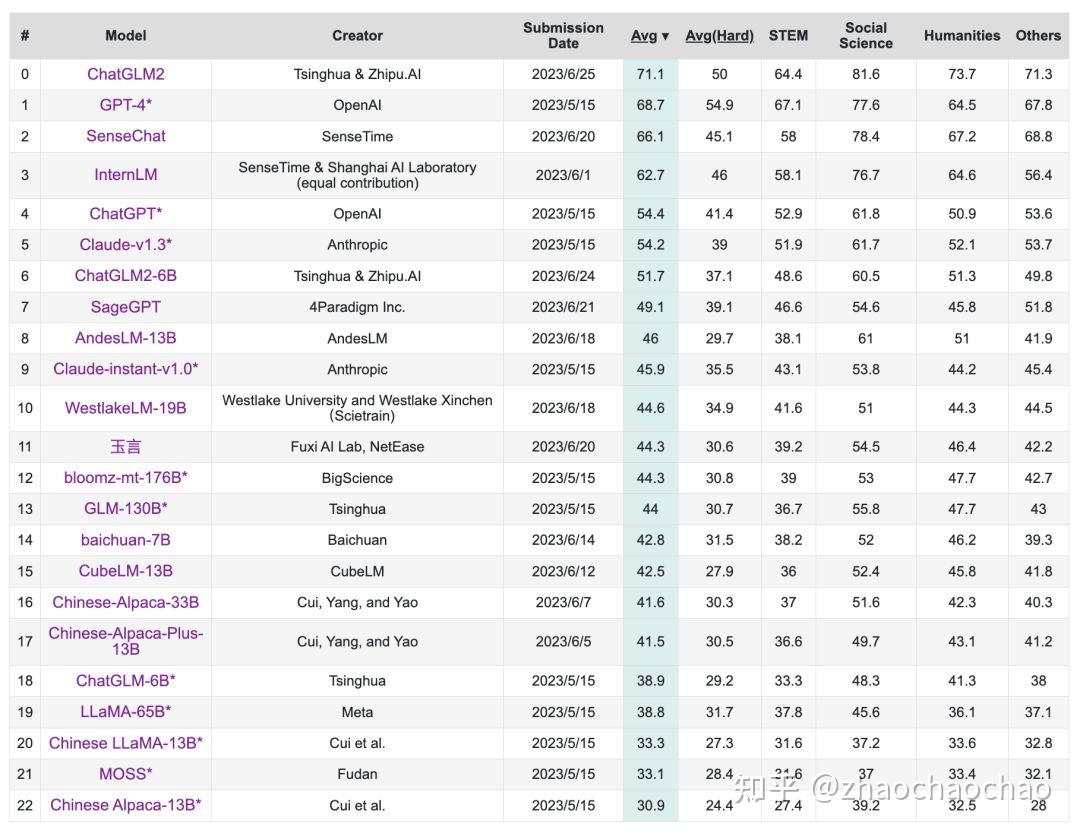Sort results by the STEM column header

(788, 35)
